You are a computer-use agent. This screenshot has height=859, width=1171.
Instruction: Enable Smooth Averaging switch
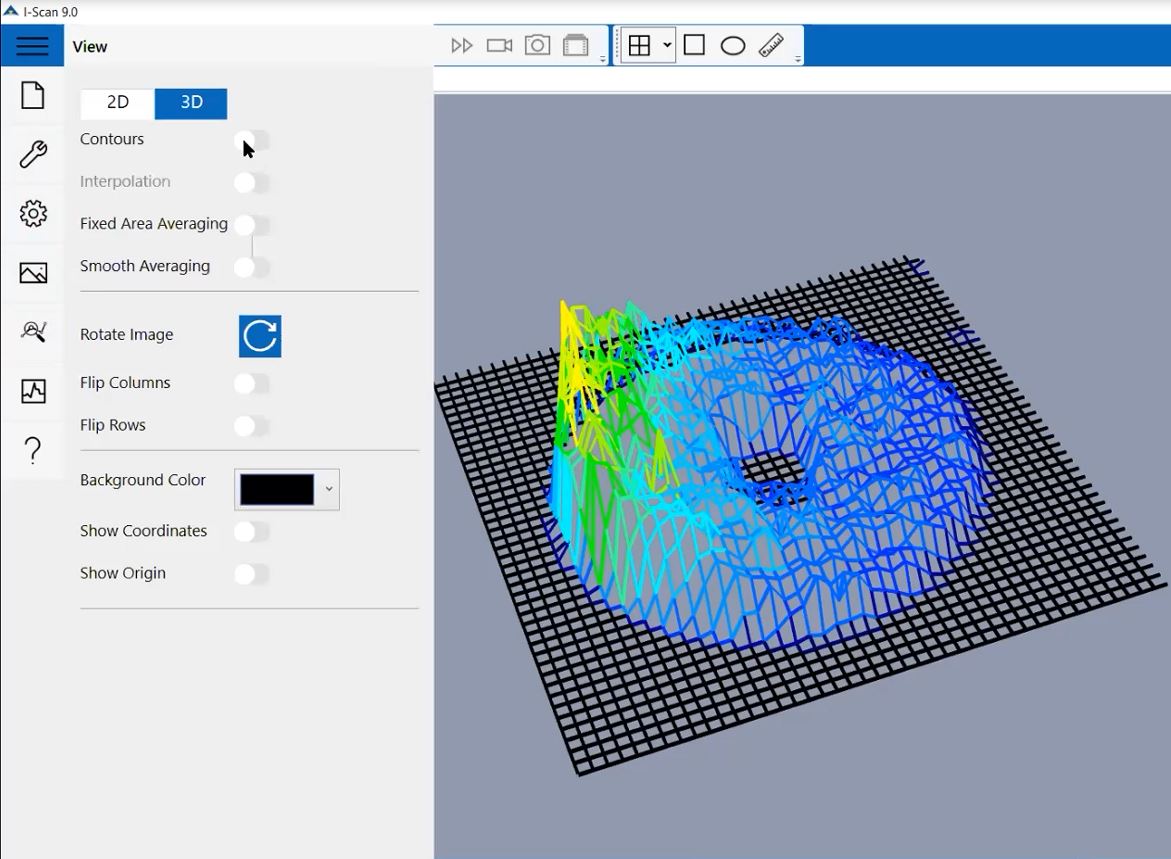point(252,267)
